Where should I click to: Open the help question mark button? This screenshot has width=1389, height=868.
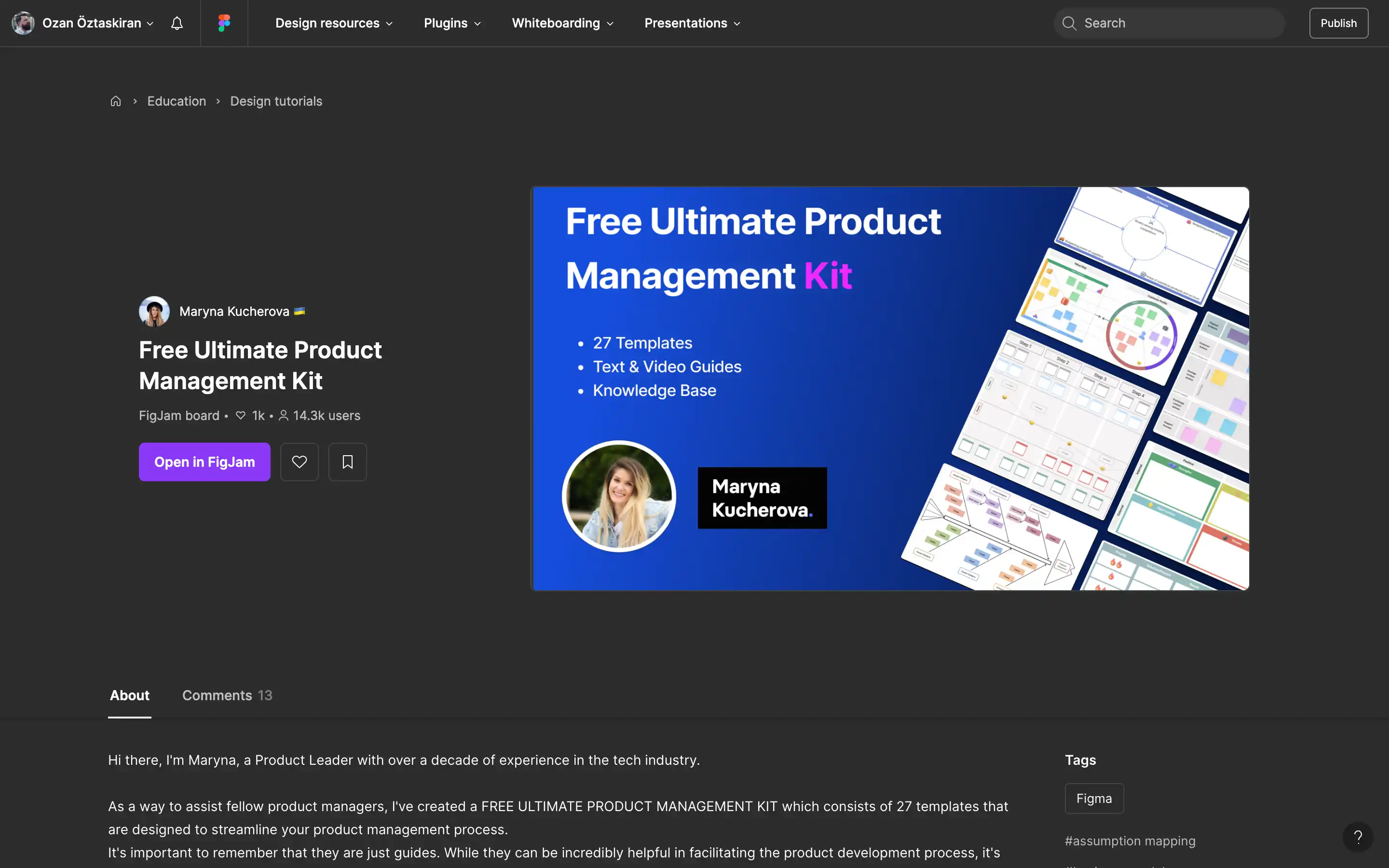tap(1358, 837)
